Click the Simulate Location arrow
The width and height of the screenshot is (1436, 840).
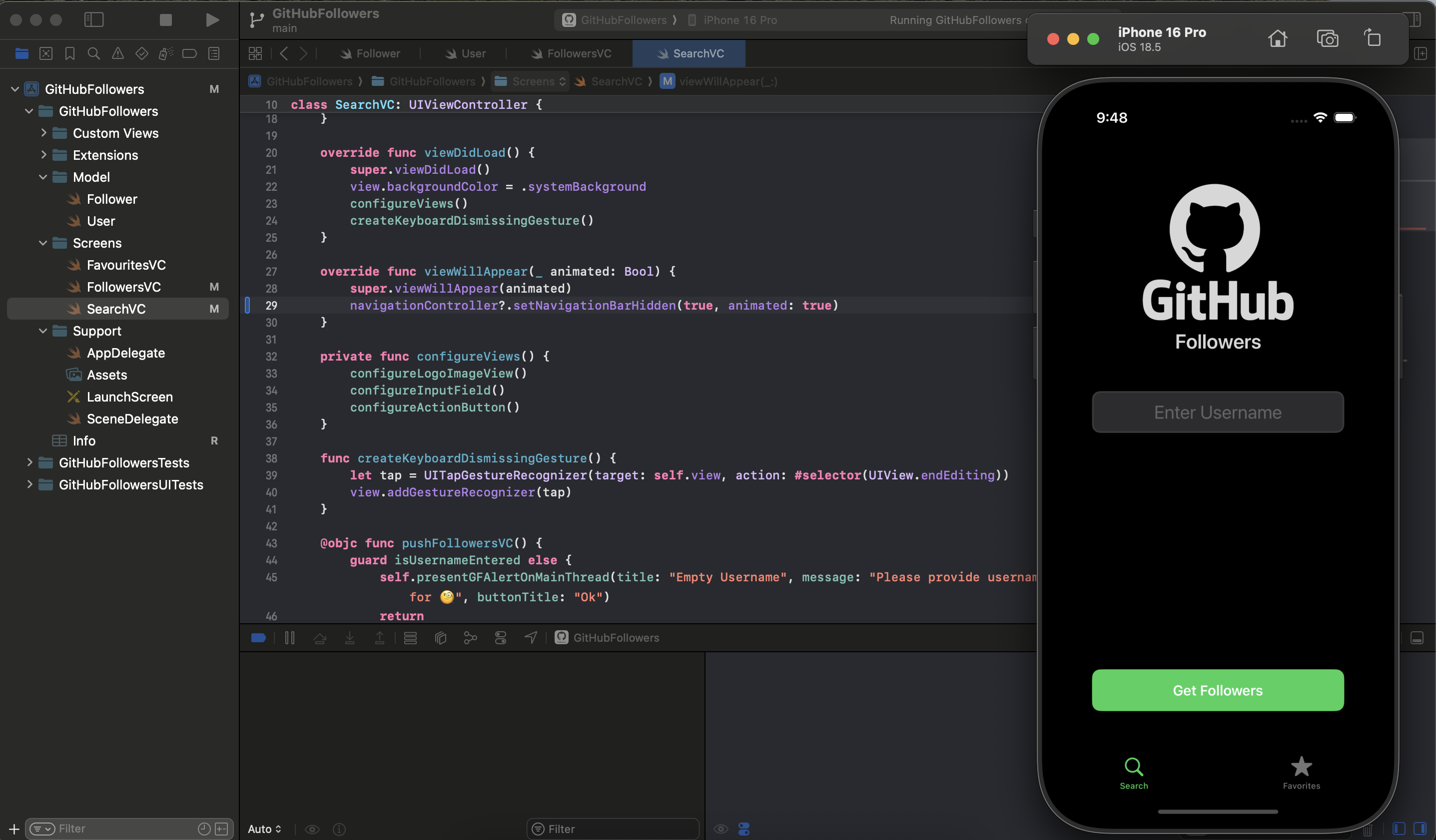pyautogui.click(x=531, y=638)
